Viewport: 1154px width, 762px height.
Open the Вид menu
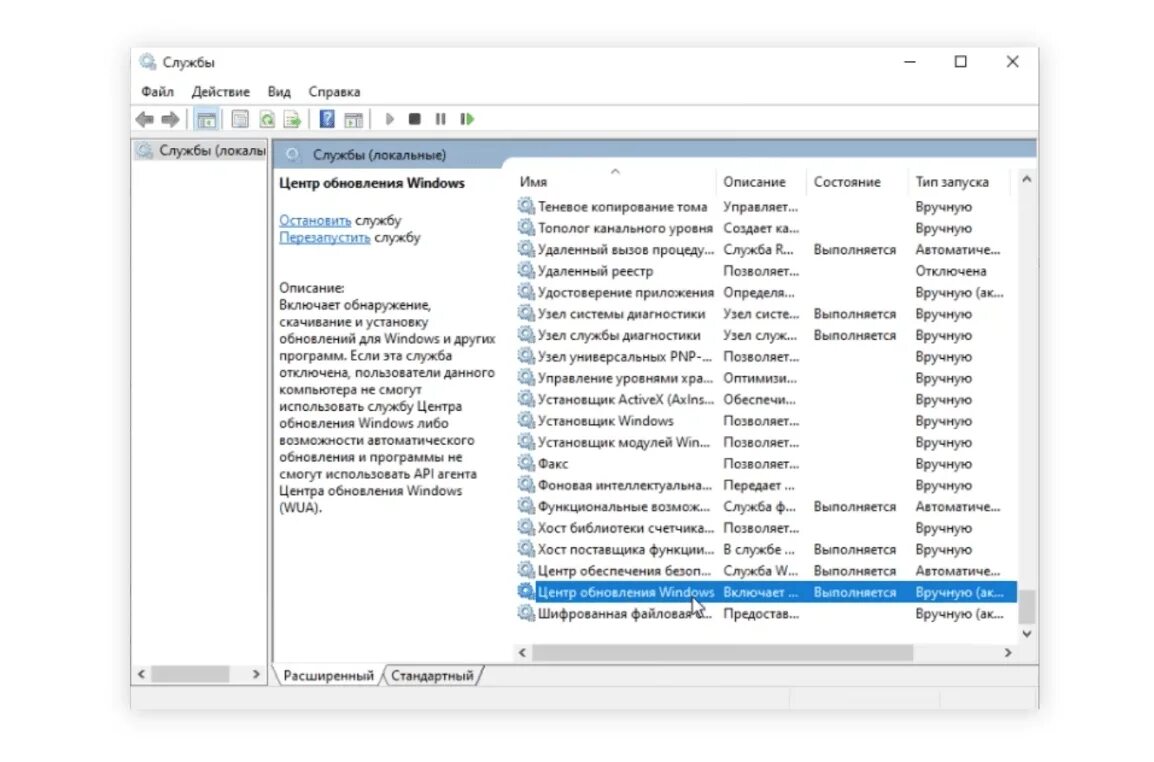pos(279,92)
